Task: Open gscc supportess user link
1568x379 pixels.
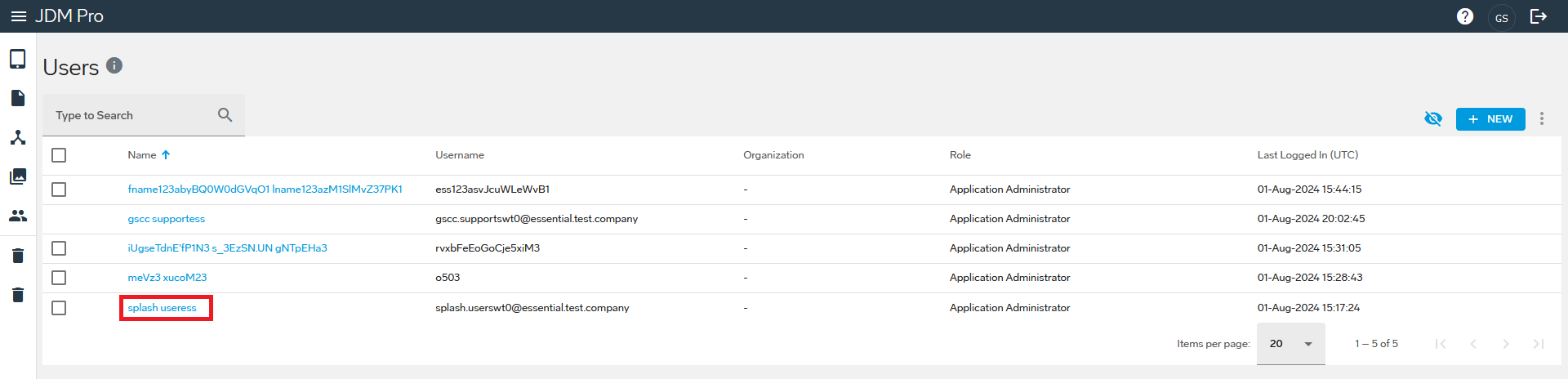Action: pos(167,219)
